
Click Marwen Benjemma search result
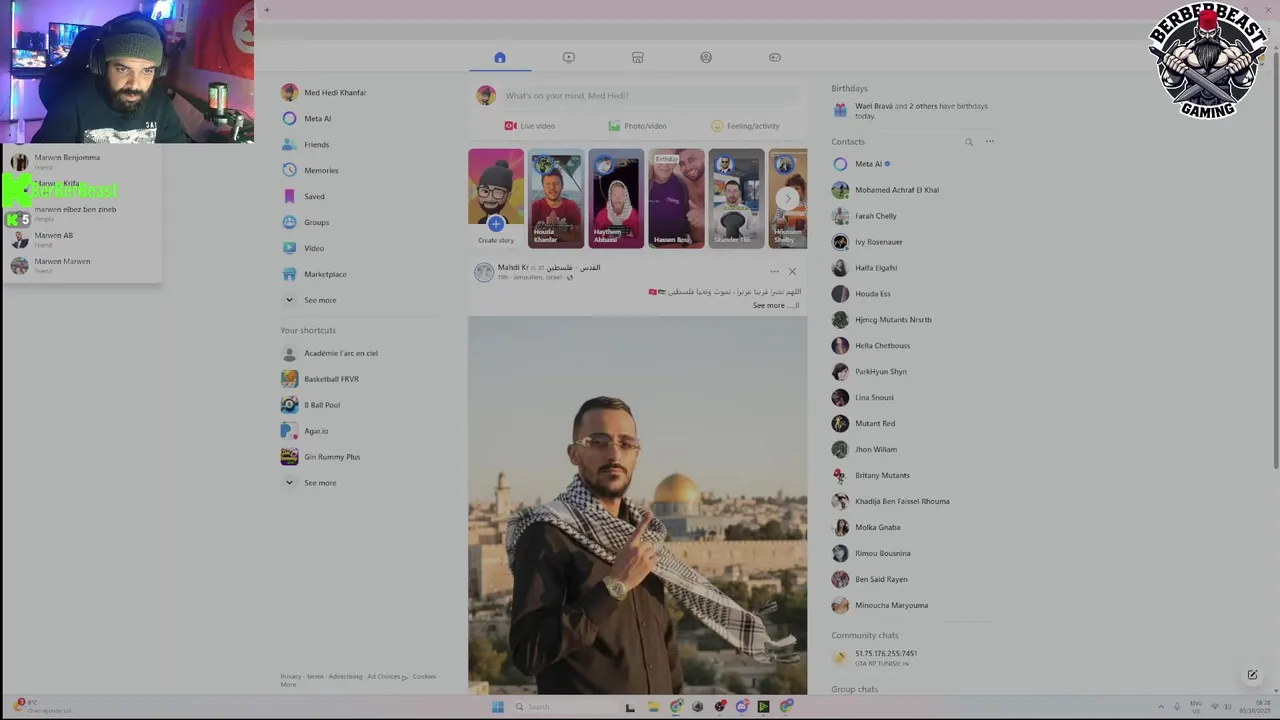pos(81,161)
